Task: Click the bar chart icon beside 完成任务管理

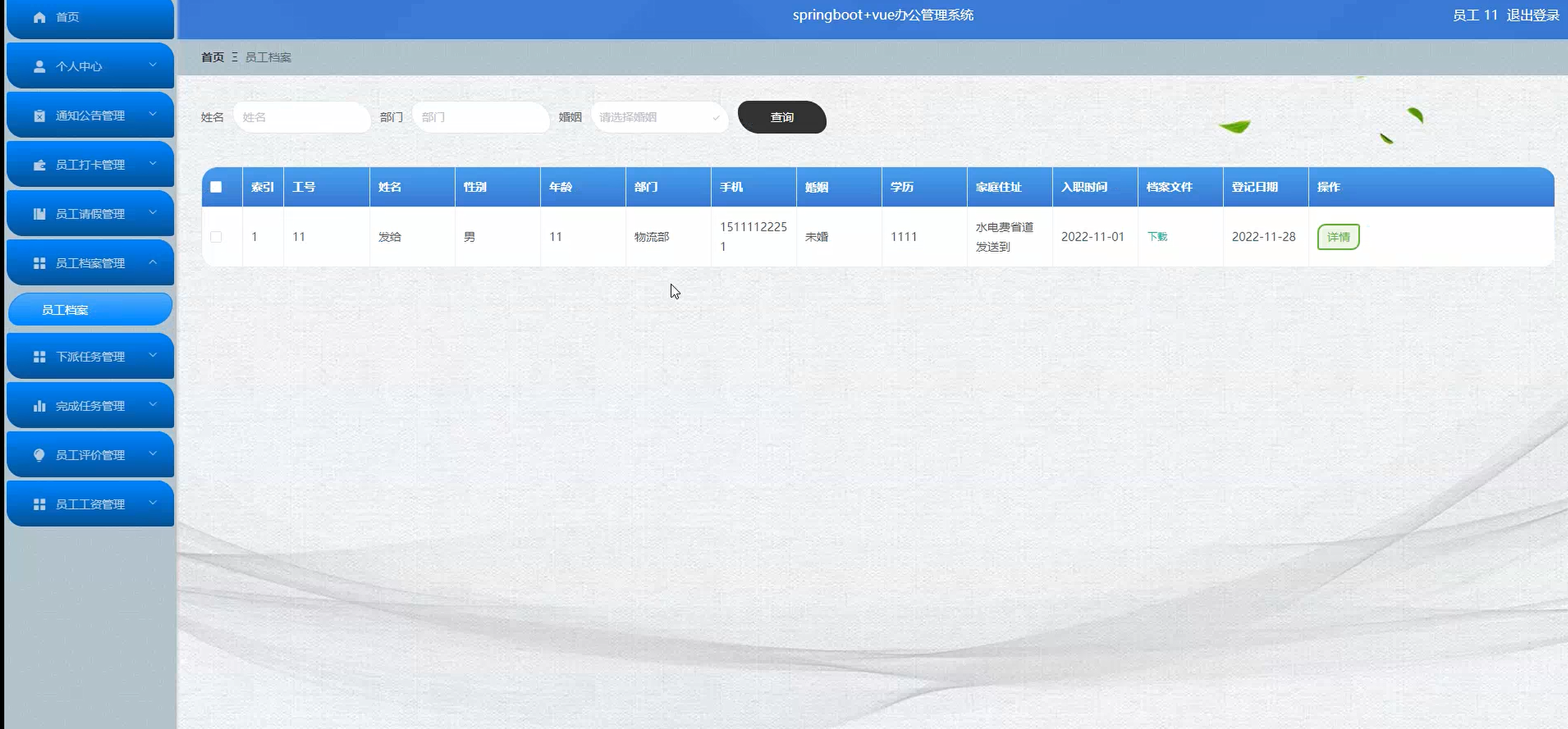Action: (x=39, y=406)
